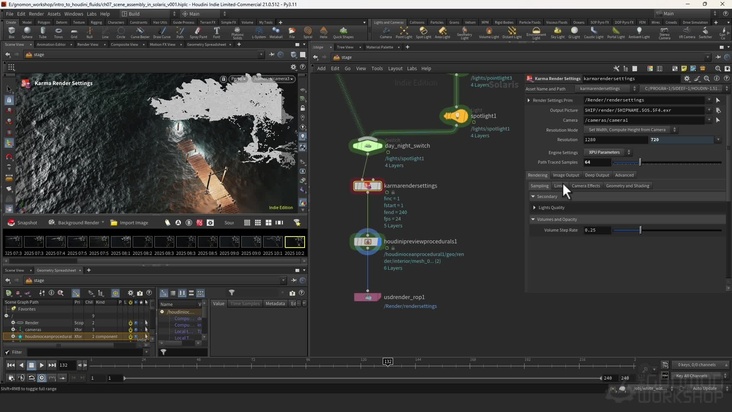
Task: Toggle the Auto Update cook mode
Action: click(704, 388)
